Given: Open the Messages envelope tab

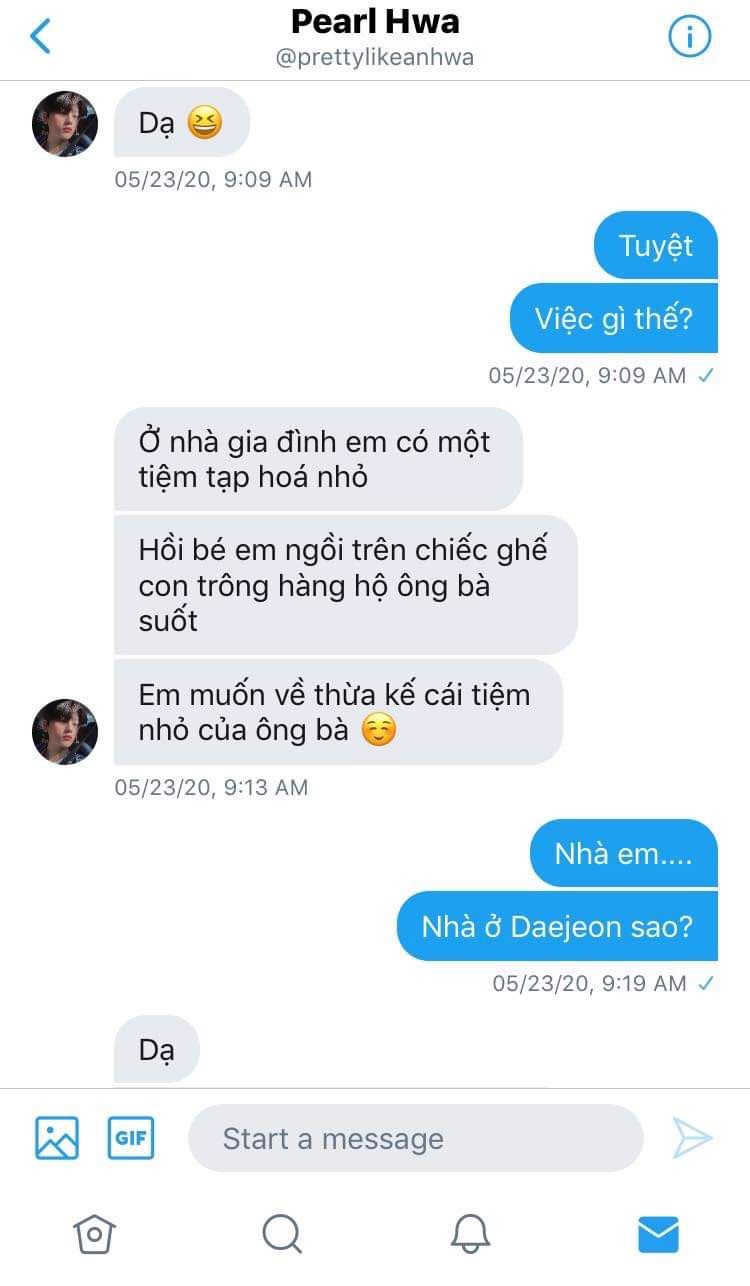Looking at the screenshot, I should coord(658,1233).
